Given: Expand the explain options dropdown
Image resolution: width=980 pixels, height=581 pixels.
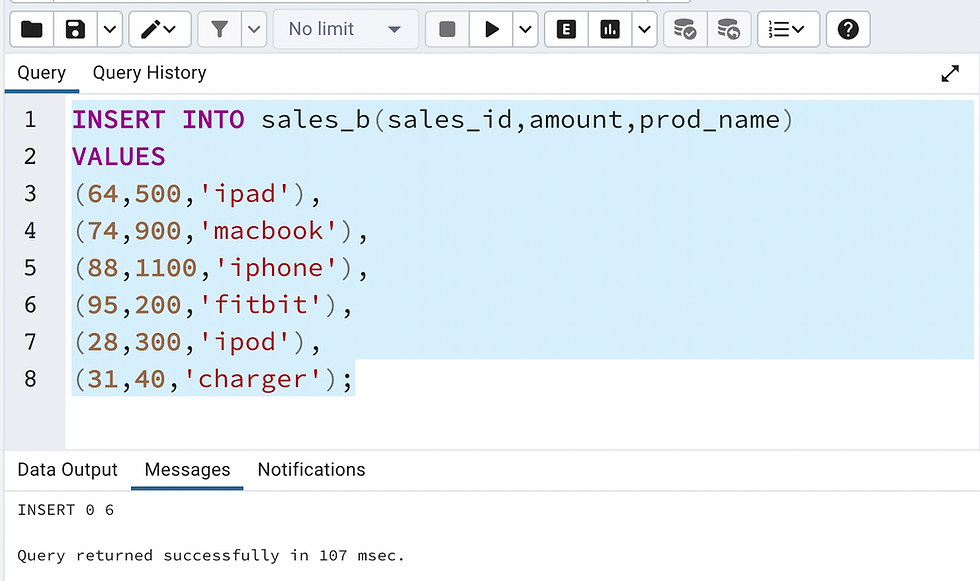Looking at the screenshot, I should 644,29.
